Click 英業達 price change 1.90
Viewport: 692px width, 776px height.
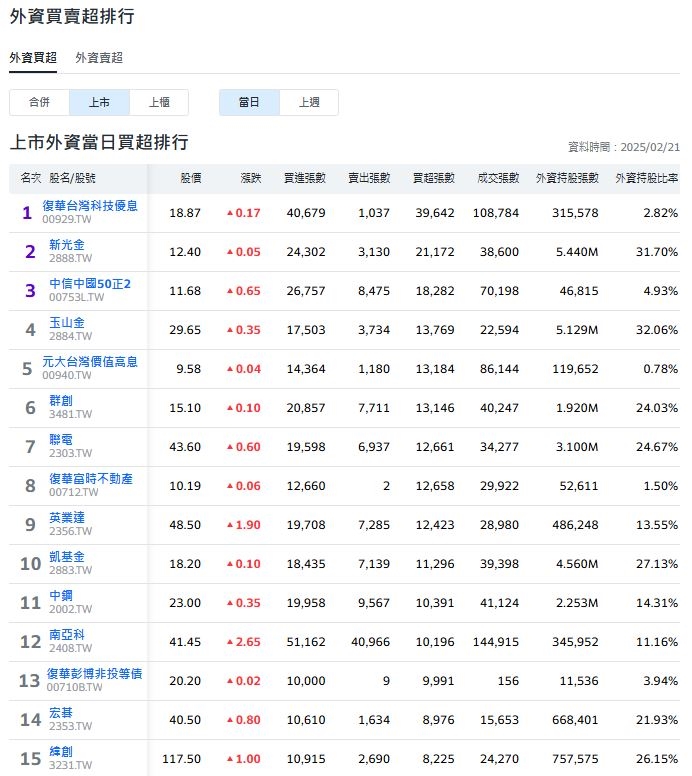pyautogui.click(x=244, y=525)
